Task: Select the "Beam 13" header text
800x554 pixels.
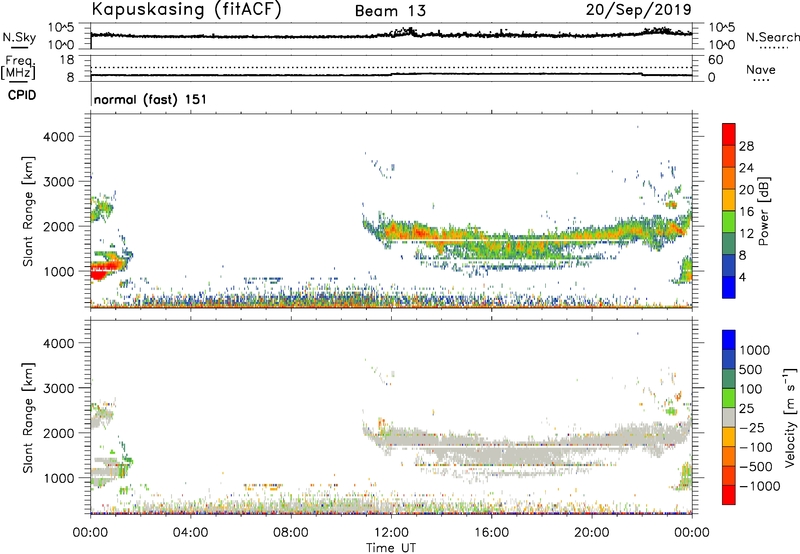Action: (x=390, y=11)
